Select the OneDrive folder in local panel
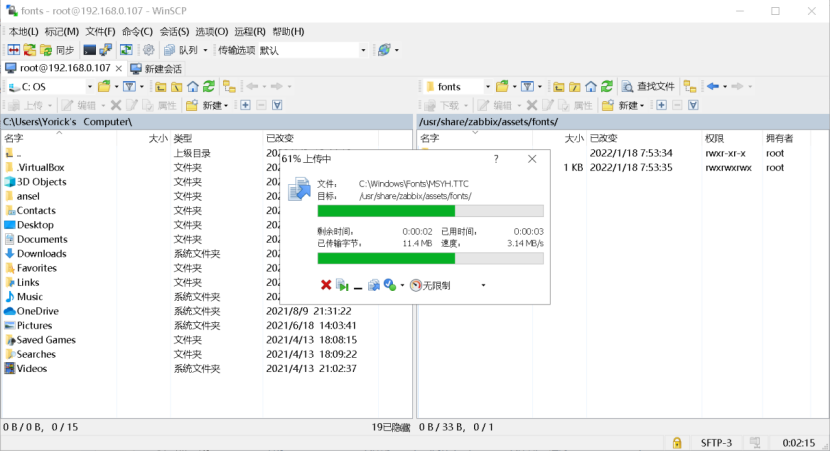Screen dimensions: 830x451 [x=32, y=311]
